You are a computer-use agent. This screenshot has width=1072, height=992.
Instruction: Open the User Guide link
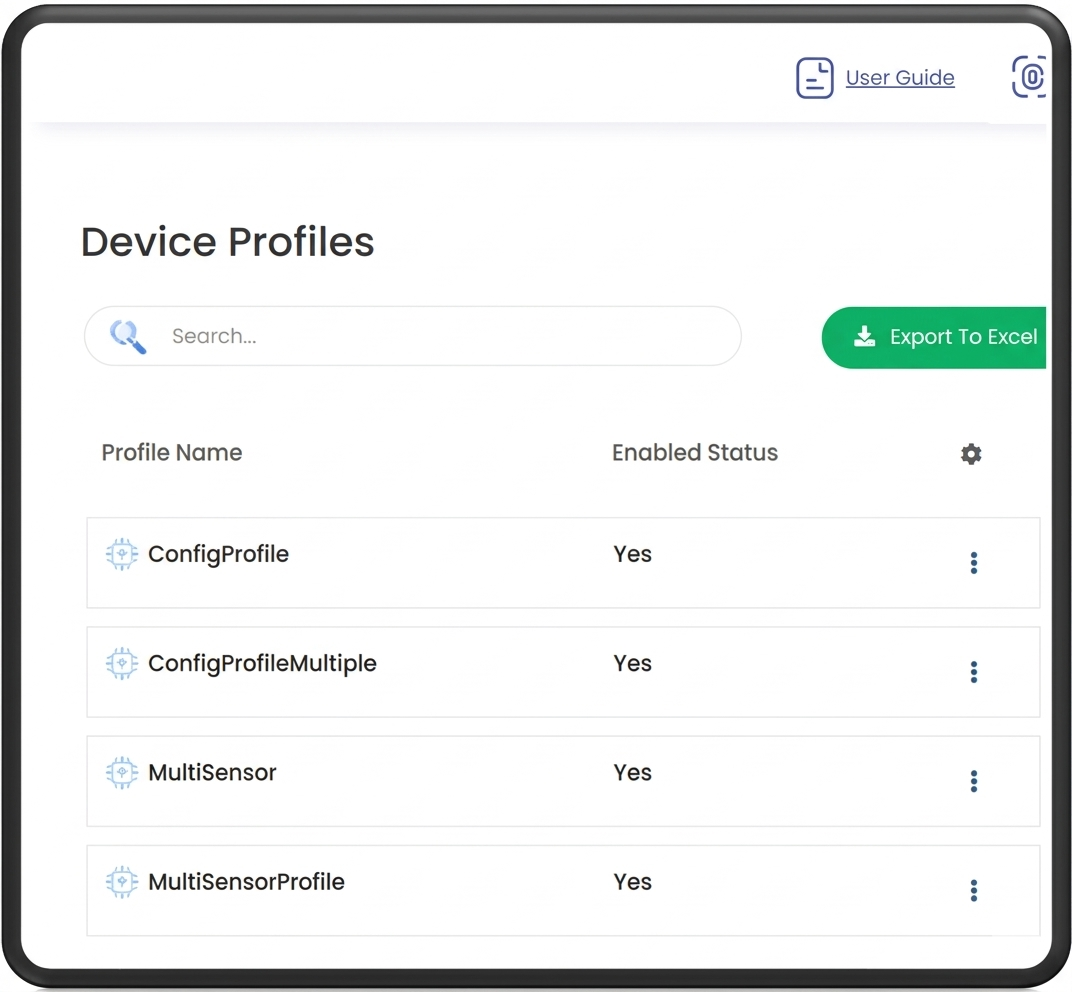coord(899,78)
